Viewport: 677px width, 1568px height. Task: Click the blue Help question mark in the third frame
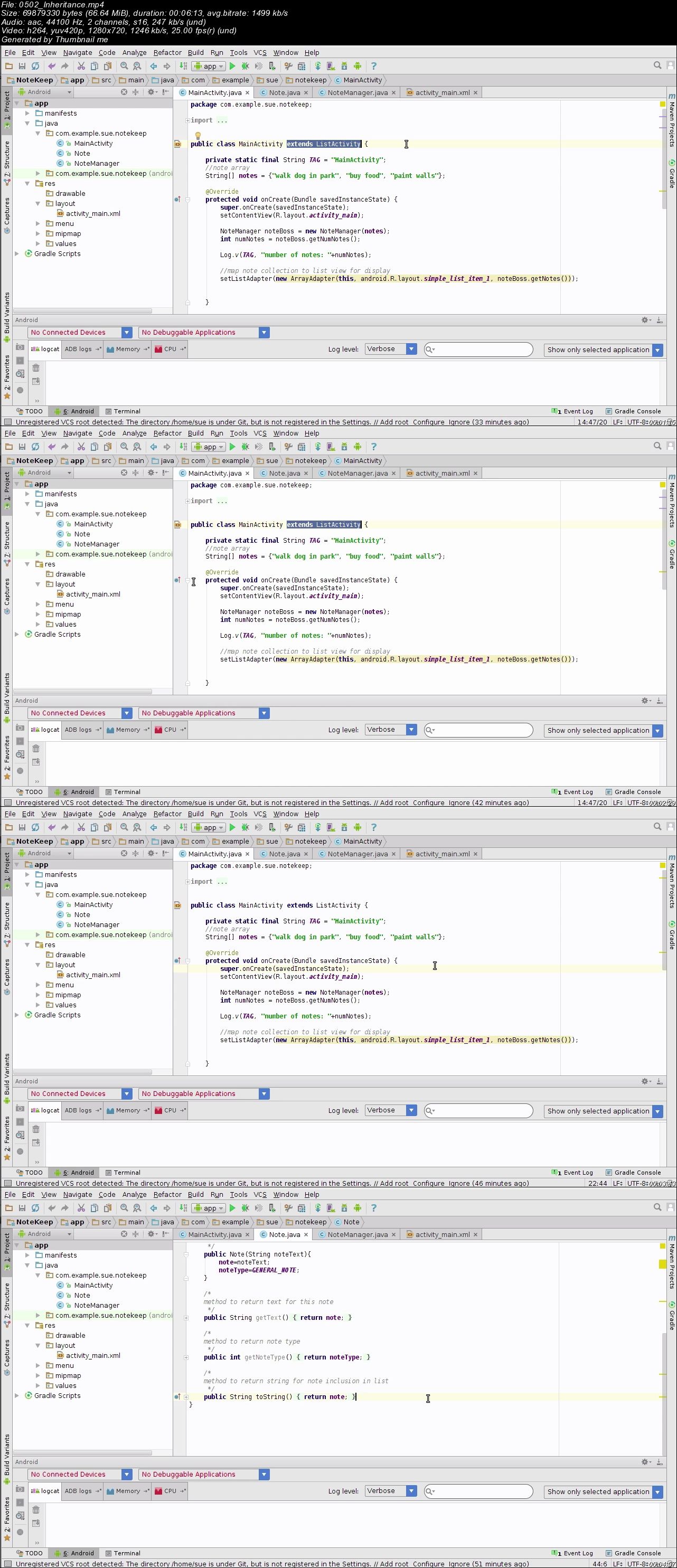374,827
